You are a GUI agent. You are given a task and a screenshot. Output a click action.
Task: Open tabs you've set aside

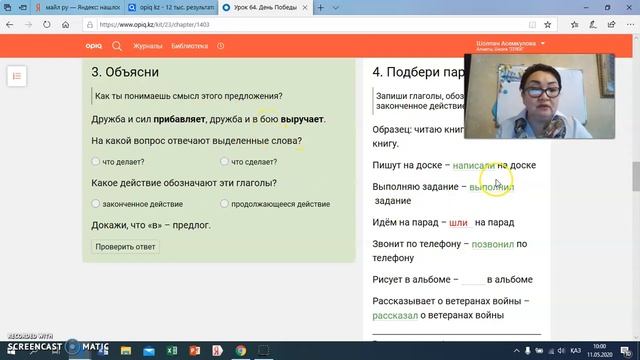coord(7,7)
